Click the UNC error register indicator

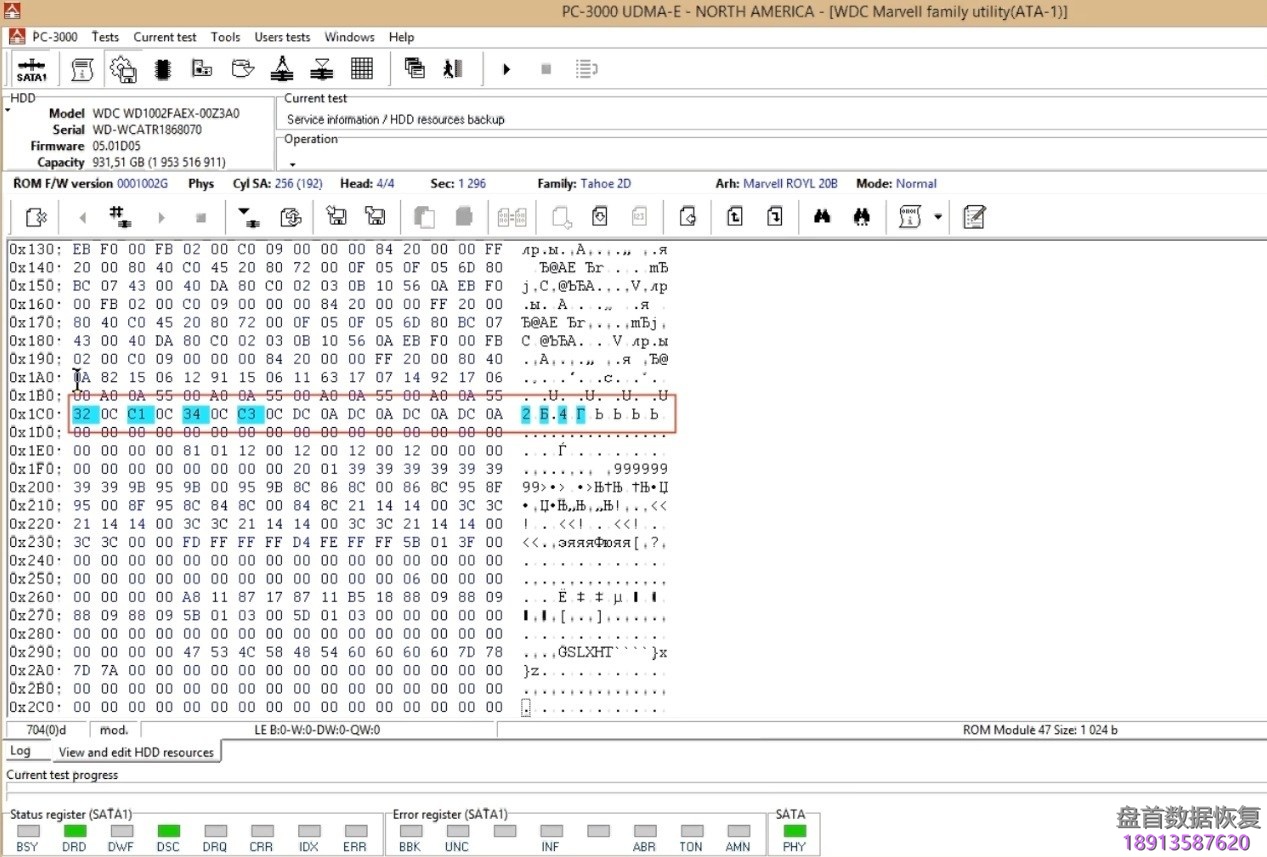click(x=457, y=831)
